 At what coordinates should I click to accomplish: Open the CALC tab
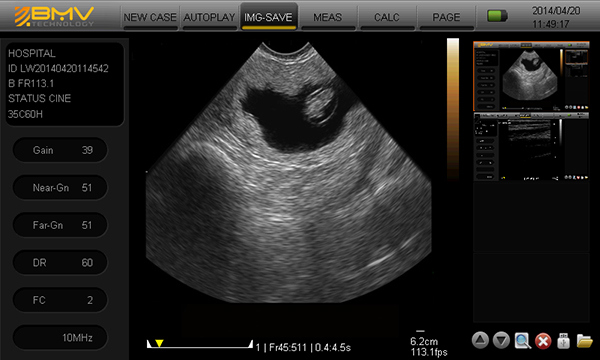click(x=387, y=18)
